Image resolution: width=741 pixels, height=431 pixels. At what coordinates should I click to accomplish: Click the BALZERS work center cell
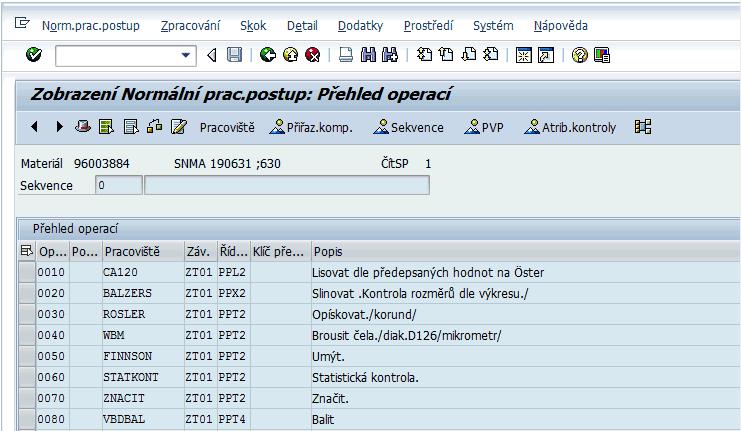pos(143,293)
